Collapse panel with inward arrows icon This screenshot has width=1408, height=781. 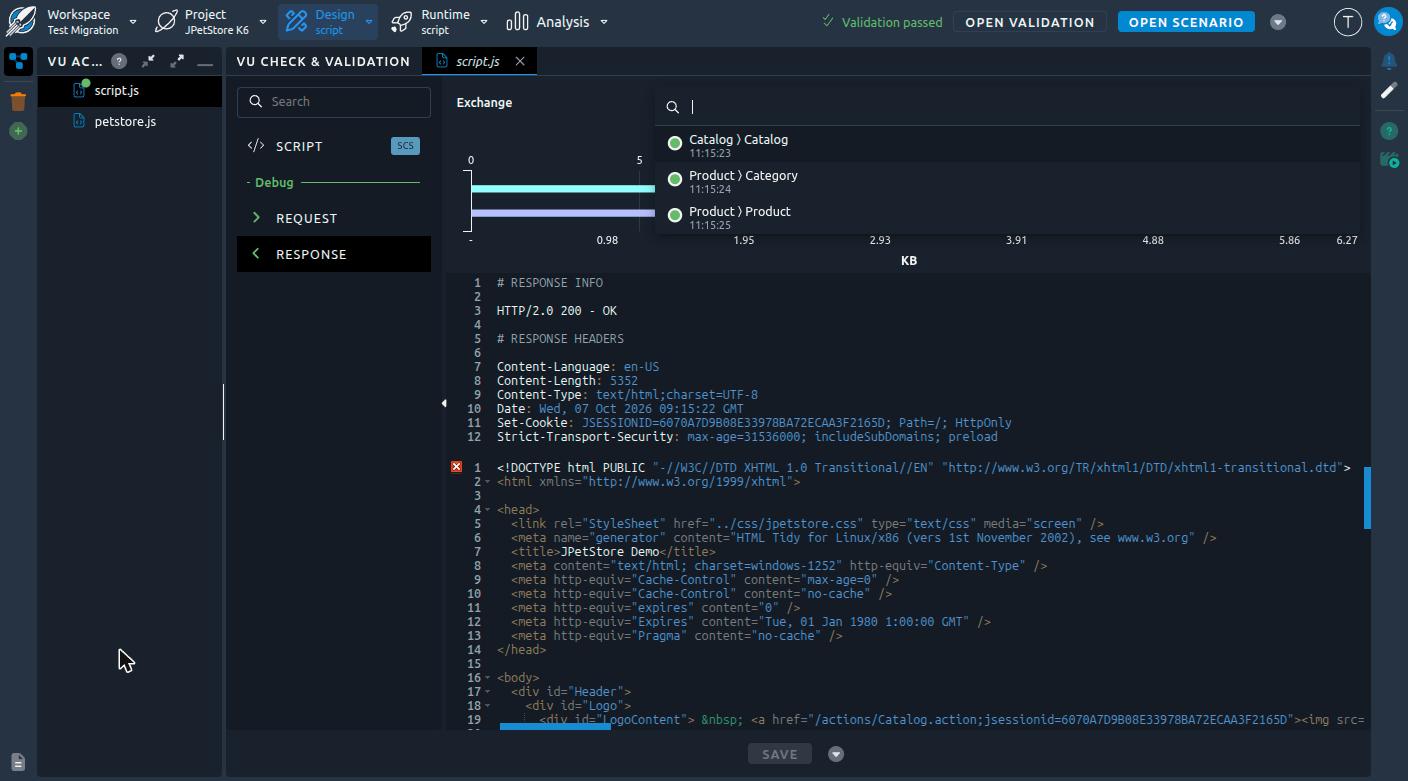pos(148,61)
